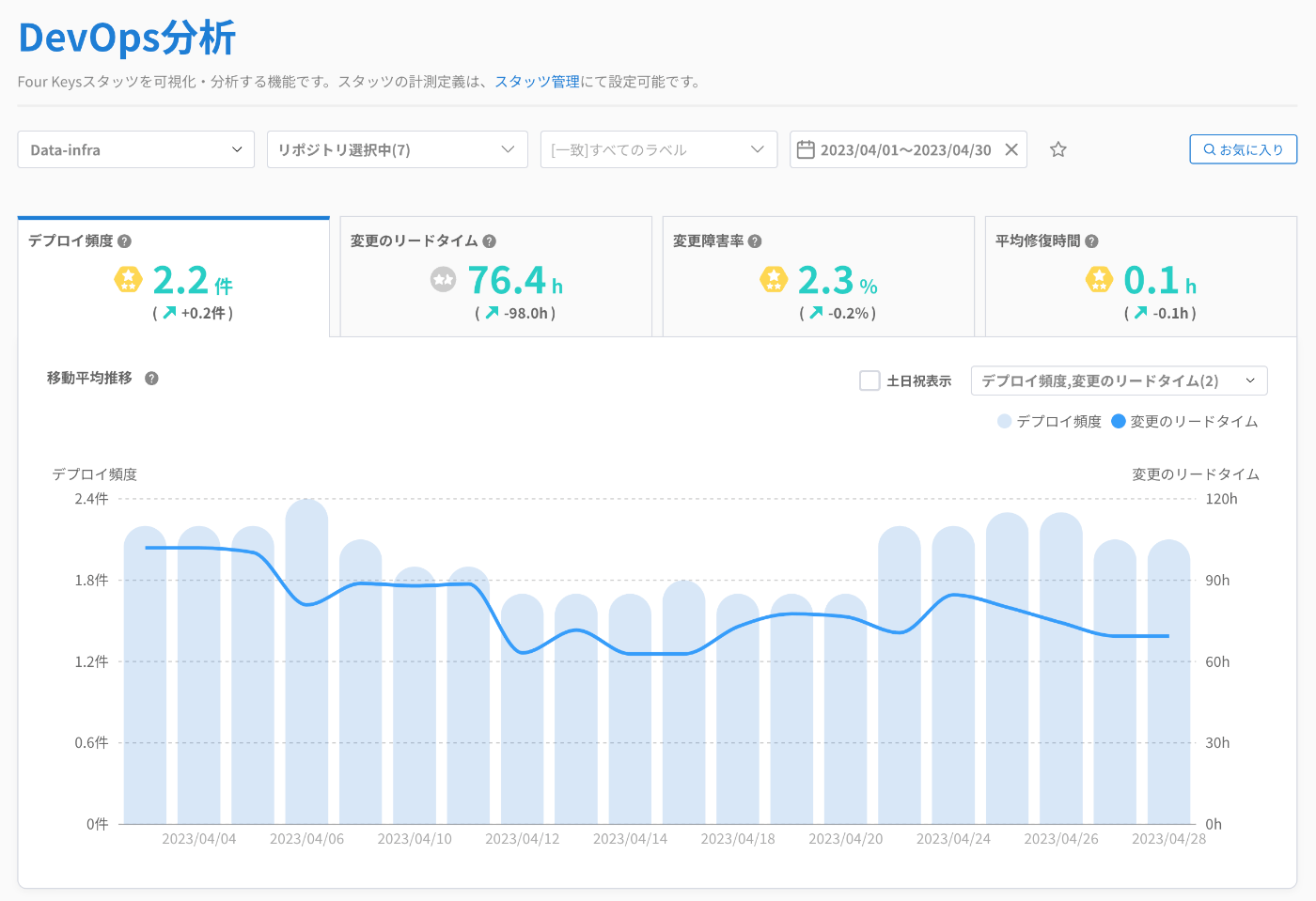
Task: Open the chart metrics dropdown デプロイ頻度,変更のリードタイム(2)
Action: 1119,381
